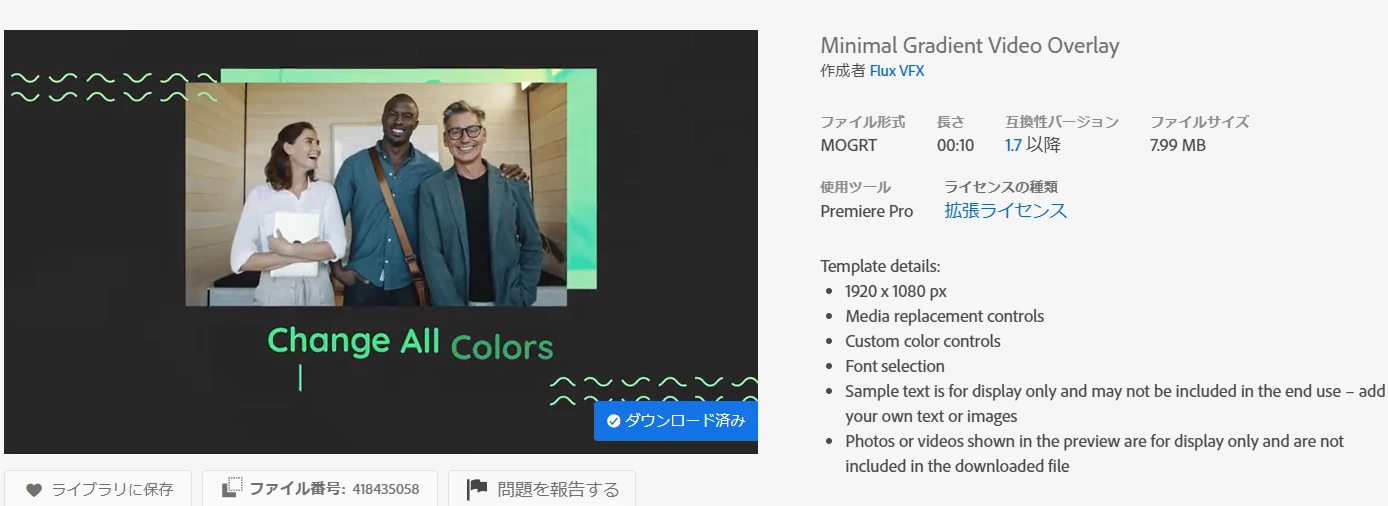Click the Minimal Gradient Video Overlay title
The image size is (1388, 506).
pos(970,46)
